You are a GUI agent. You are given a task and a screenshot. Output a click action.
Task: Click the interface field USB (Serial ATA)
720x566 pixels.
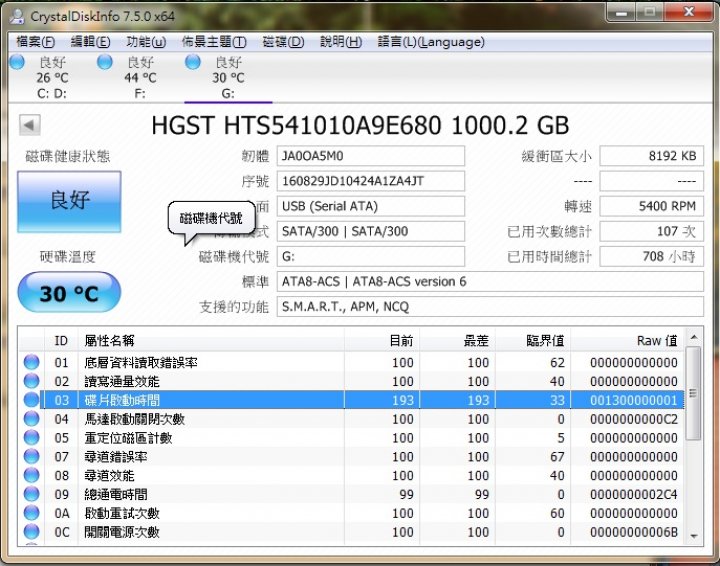(371, 206)
